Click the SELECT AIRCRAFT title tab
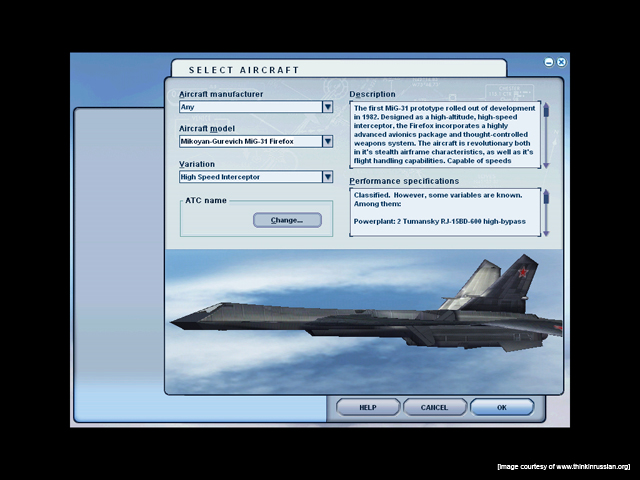The width and height of the screenshot is (640, 480). 339,69
